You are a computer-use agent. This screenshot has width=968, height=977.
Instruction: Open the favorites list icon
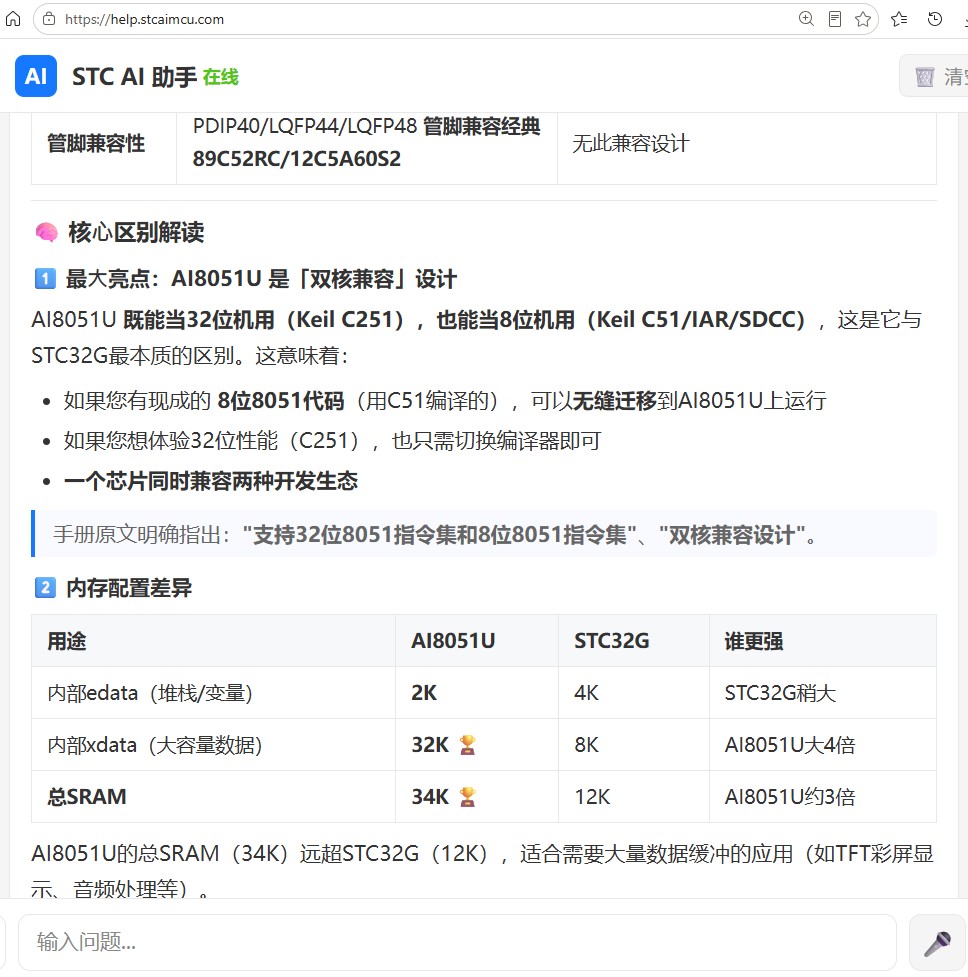coord(899,19)
